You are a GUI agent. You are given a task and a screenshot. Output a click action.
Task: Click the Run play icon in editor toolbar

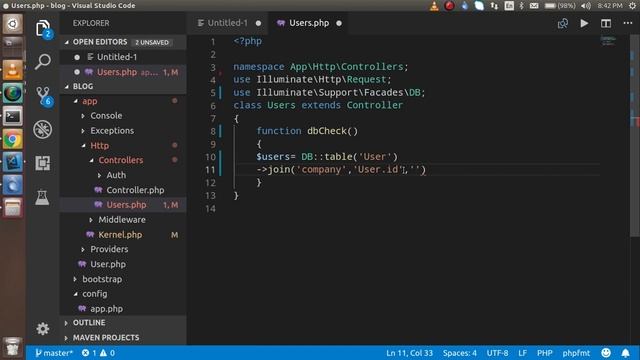[584, 23]
